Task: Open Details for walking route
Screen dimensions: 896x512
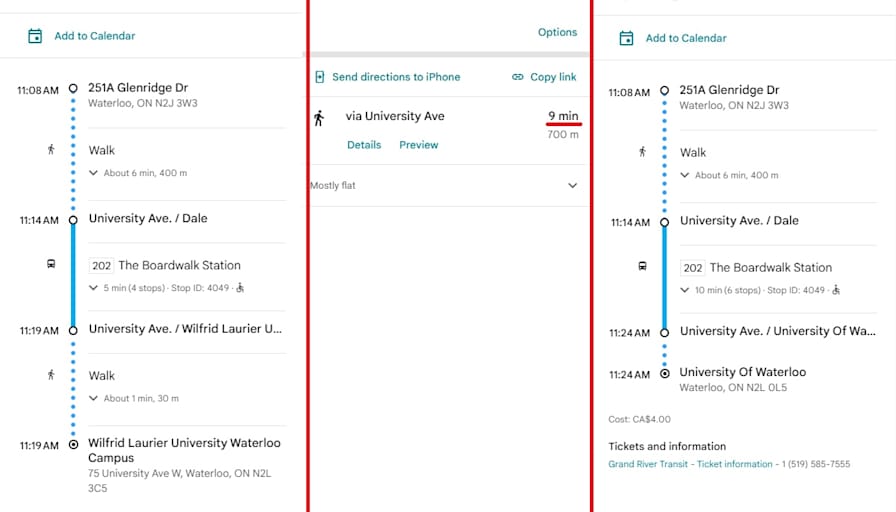Action: [364, 145]
